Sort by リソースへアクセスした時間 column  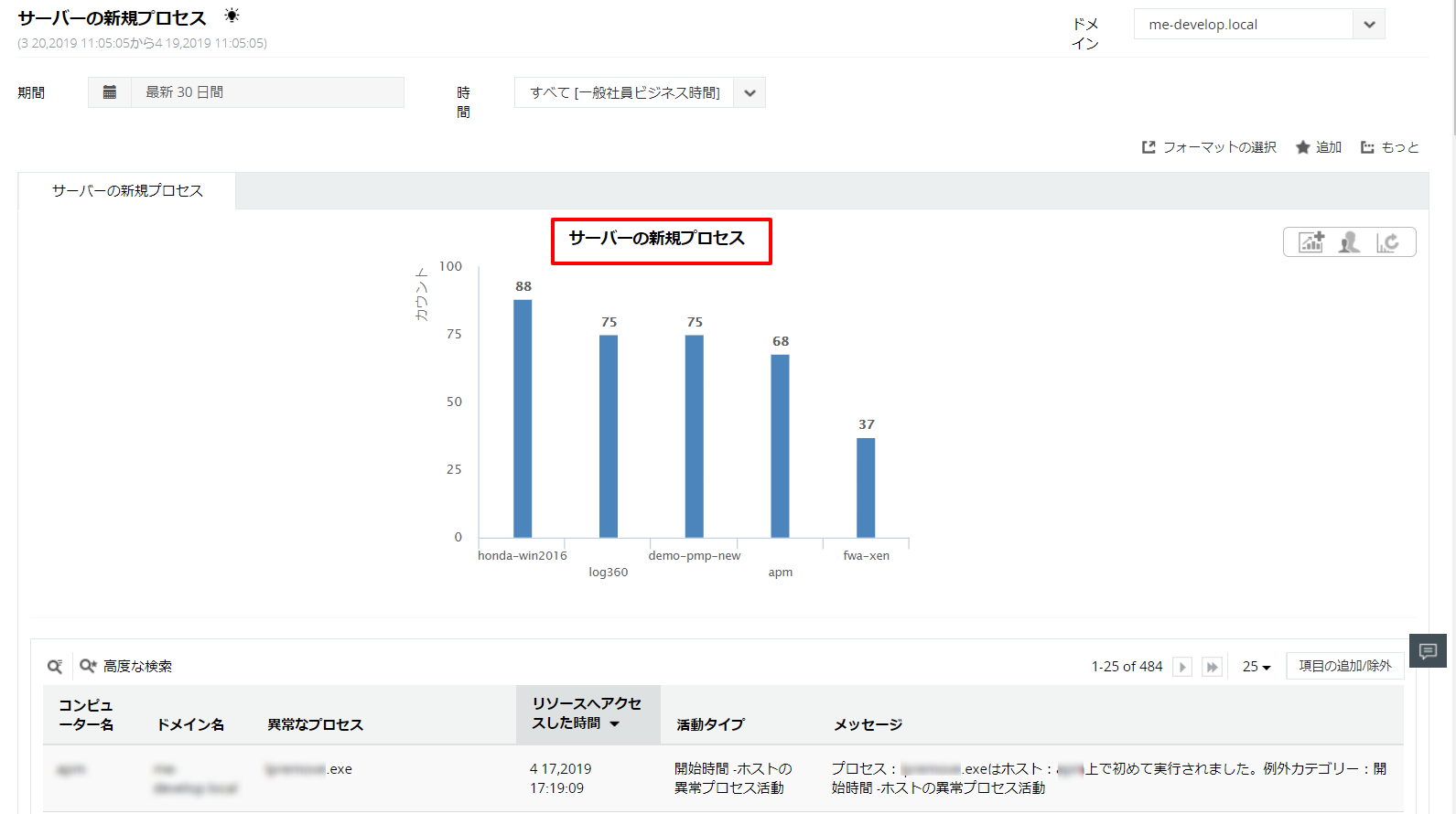click(587, 713)
